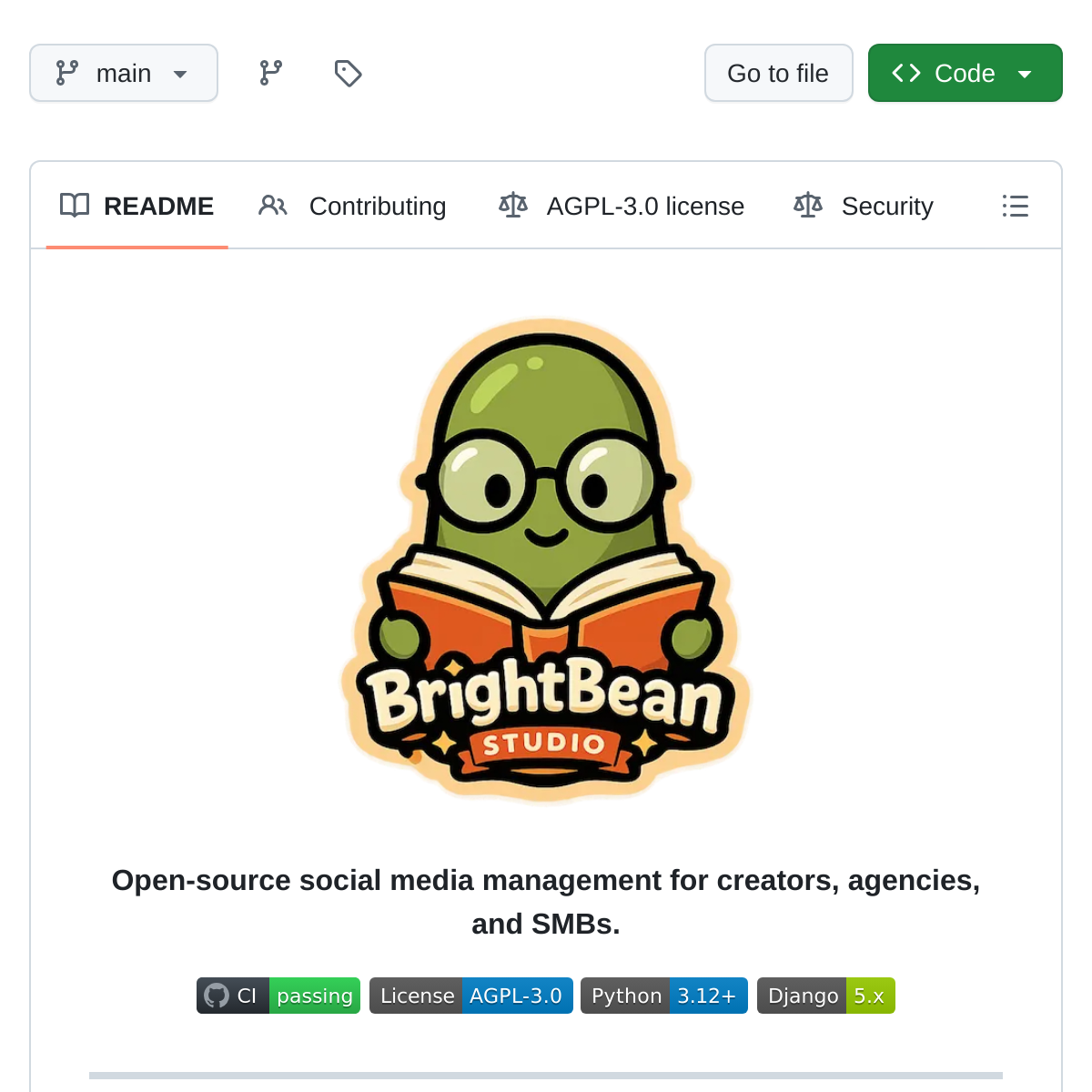The width and height of the screenshot is (1092, 1092).
Task: Click the code brackets icon in the Code button
Action: pos(906,73)
